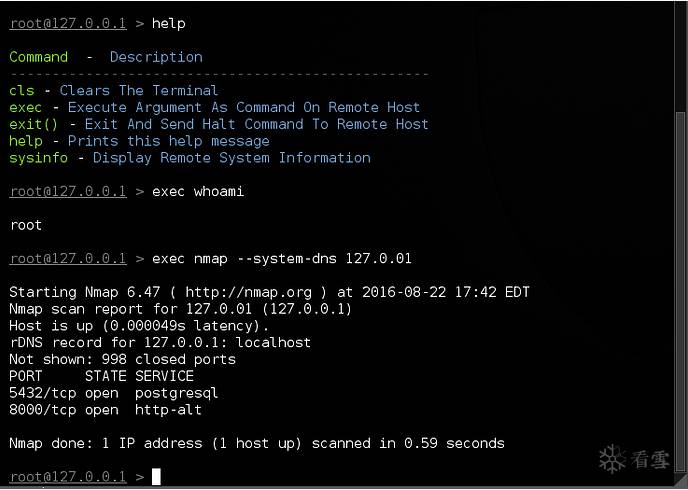Image resolution: width=688 pixels, height=490 pixels.
Task: Click the 'rDNS record' output line
Action: pyautogui.click(x=160, y=343)
